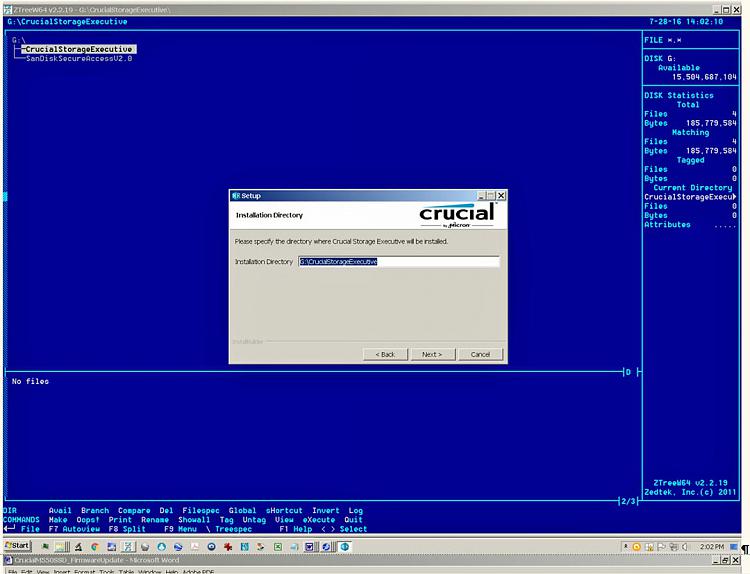The image size is (750, 574).
Task: Click the Quit command
Action: (x=353, y=520)
